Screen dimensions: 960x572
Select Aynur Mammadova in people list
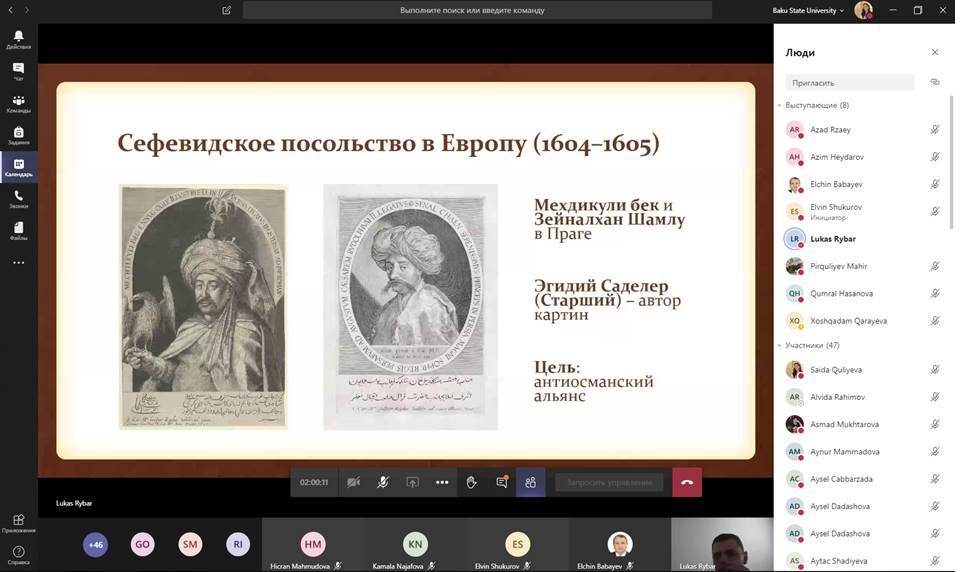pos(863,451)
